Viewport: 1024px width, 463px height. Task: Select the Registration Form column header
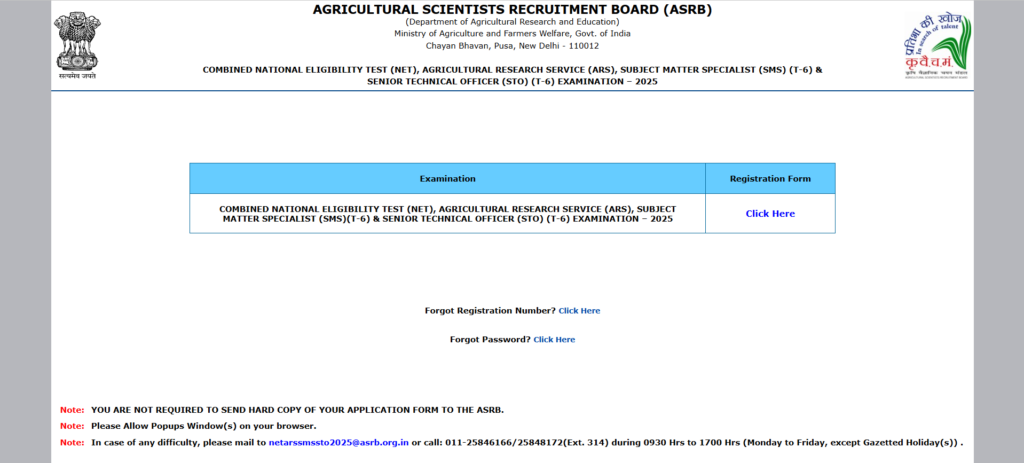coord(770,178)
